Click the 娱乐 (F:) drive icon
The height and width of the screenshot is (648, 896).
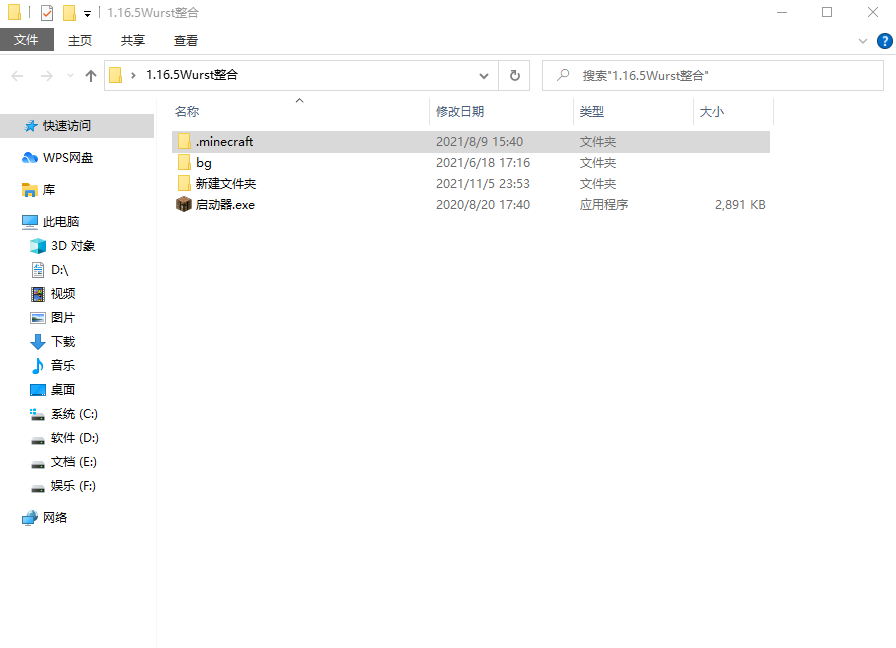[x=38, y=488]
